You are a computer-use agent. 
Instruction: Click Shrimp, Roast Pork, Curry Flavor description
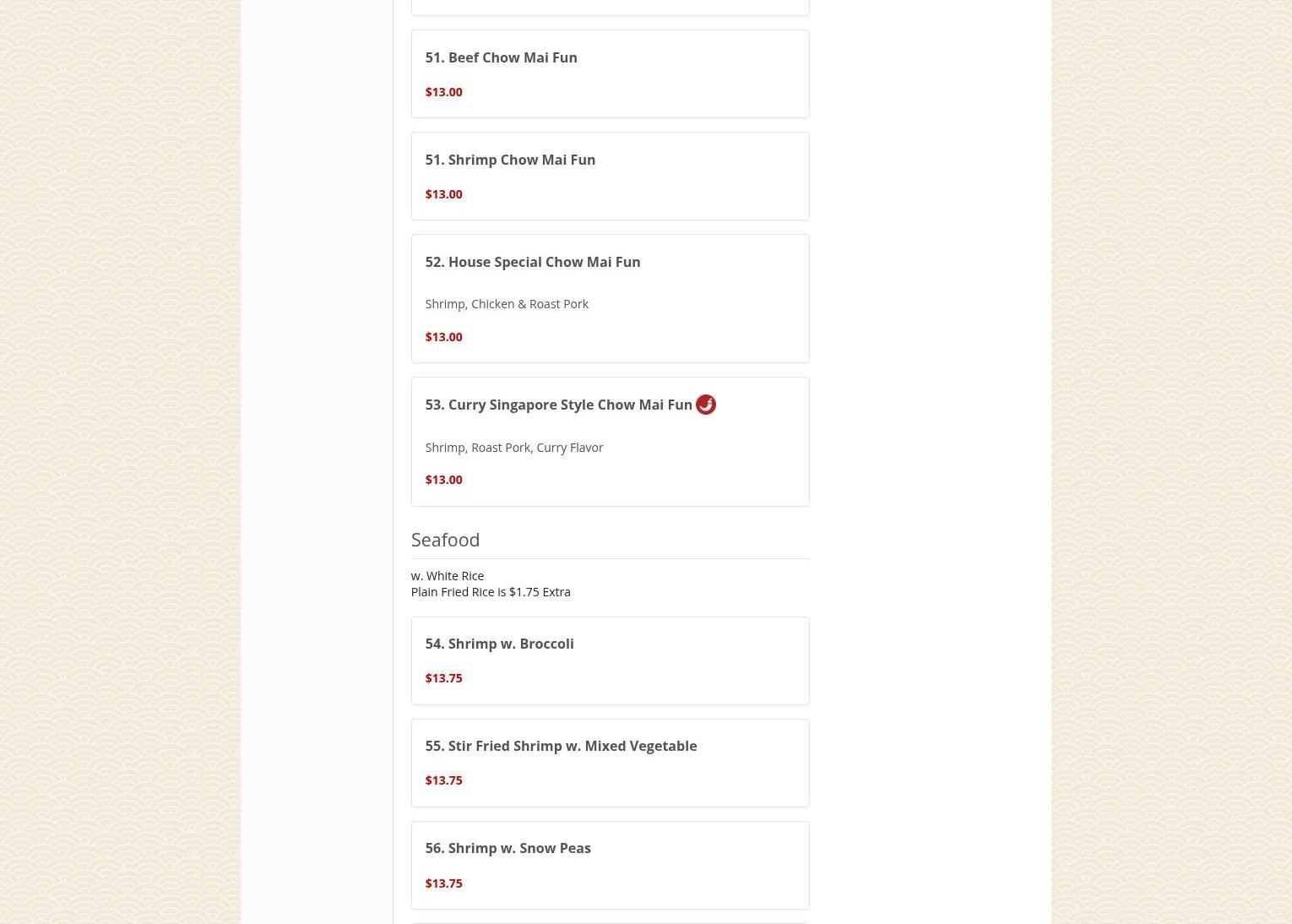coord(513,447)
